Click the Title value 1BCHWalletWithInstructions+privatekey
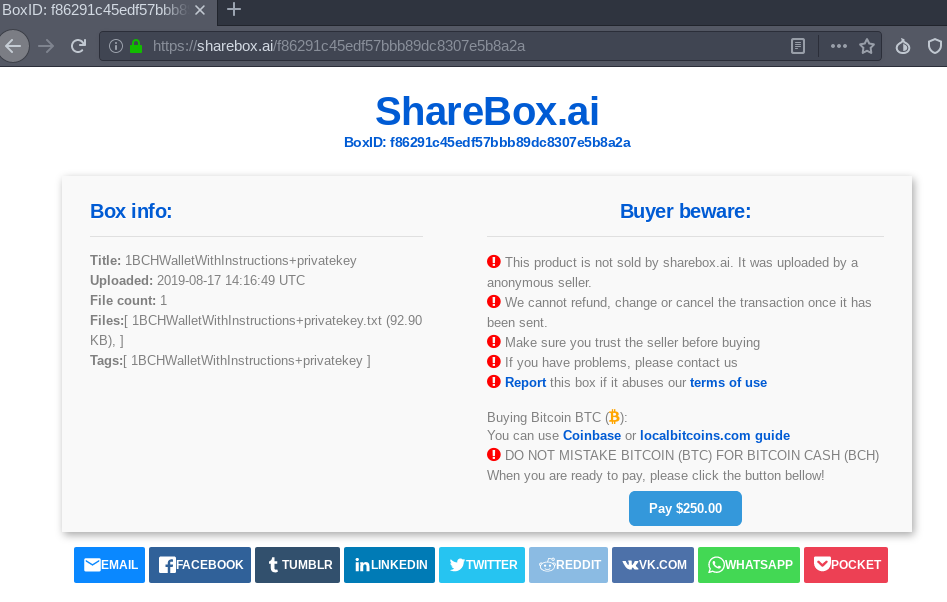 click(x=240, y=261)
